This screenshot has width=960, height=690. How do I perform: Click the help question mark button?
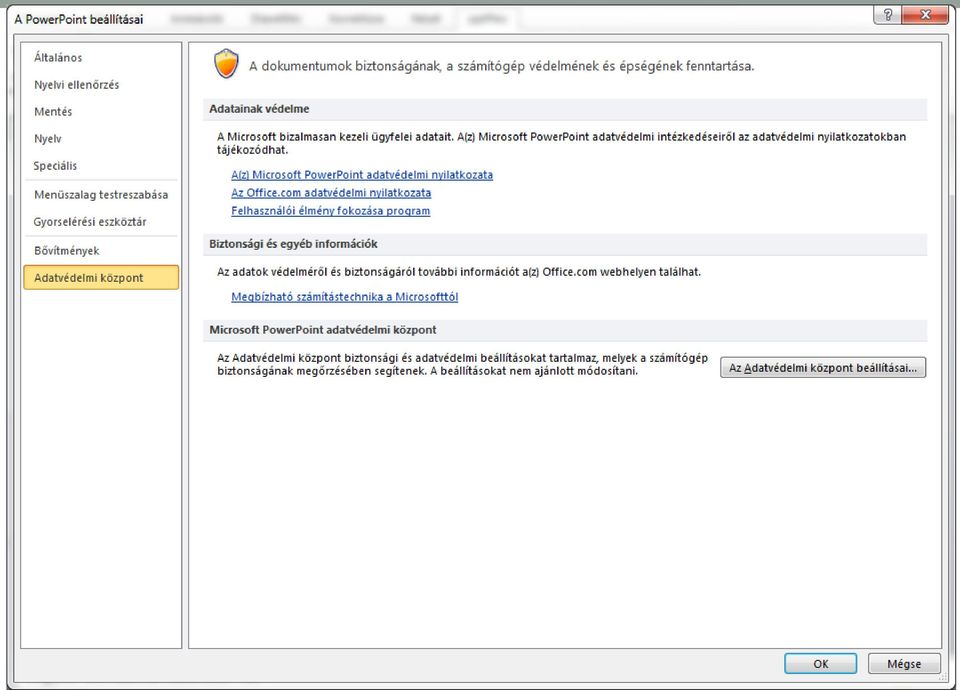pos(888,15)
